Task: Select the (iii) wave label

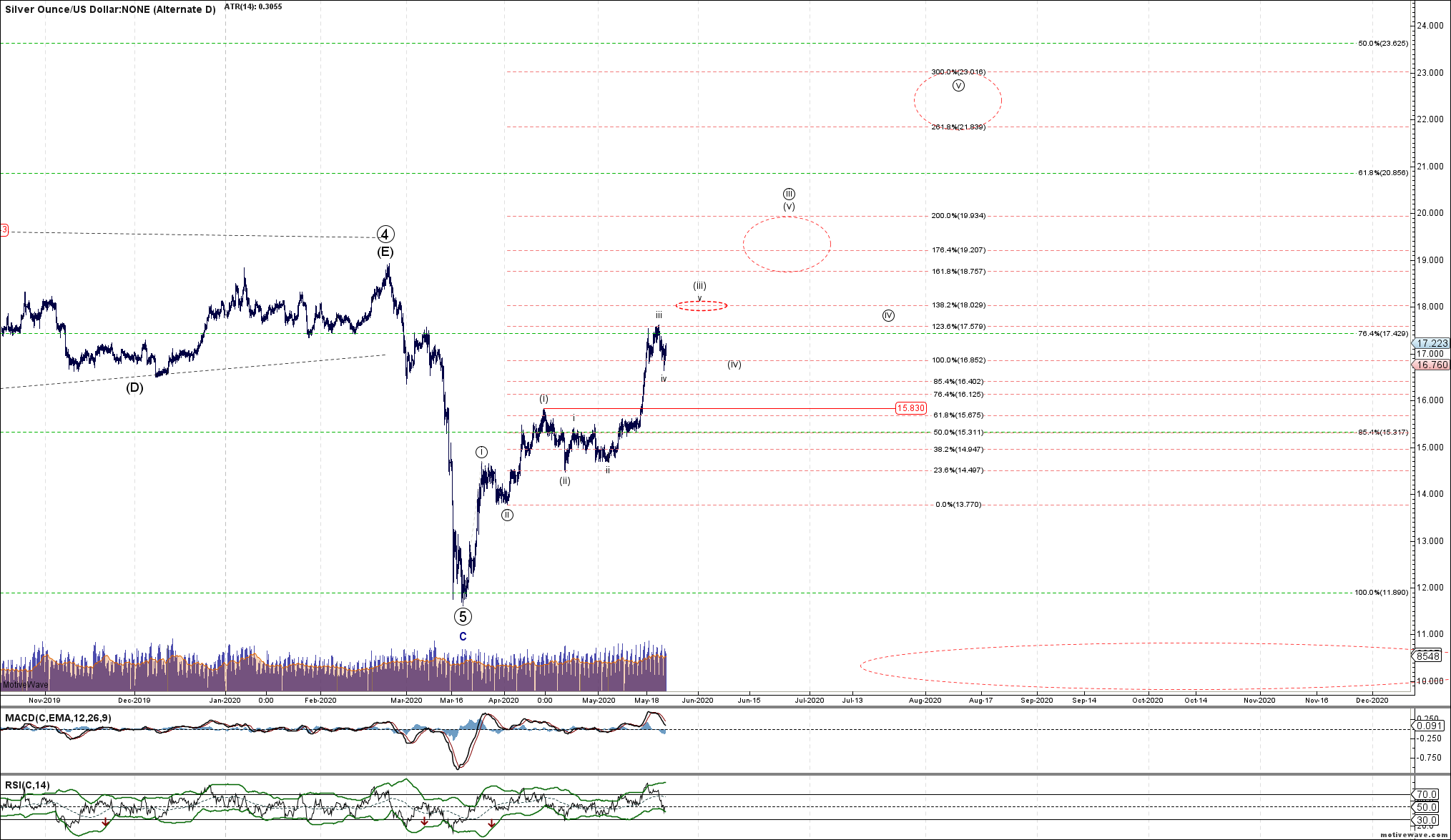Action: pos(699,285)
